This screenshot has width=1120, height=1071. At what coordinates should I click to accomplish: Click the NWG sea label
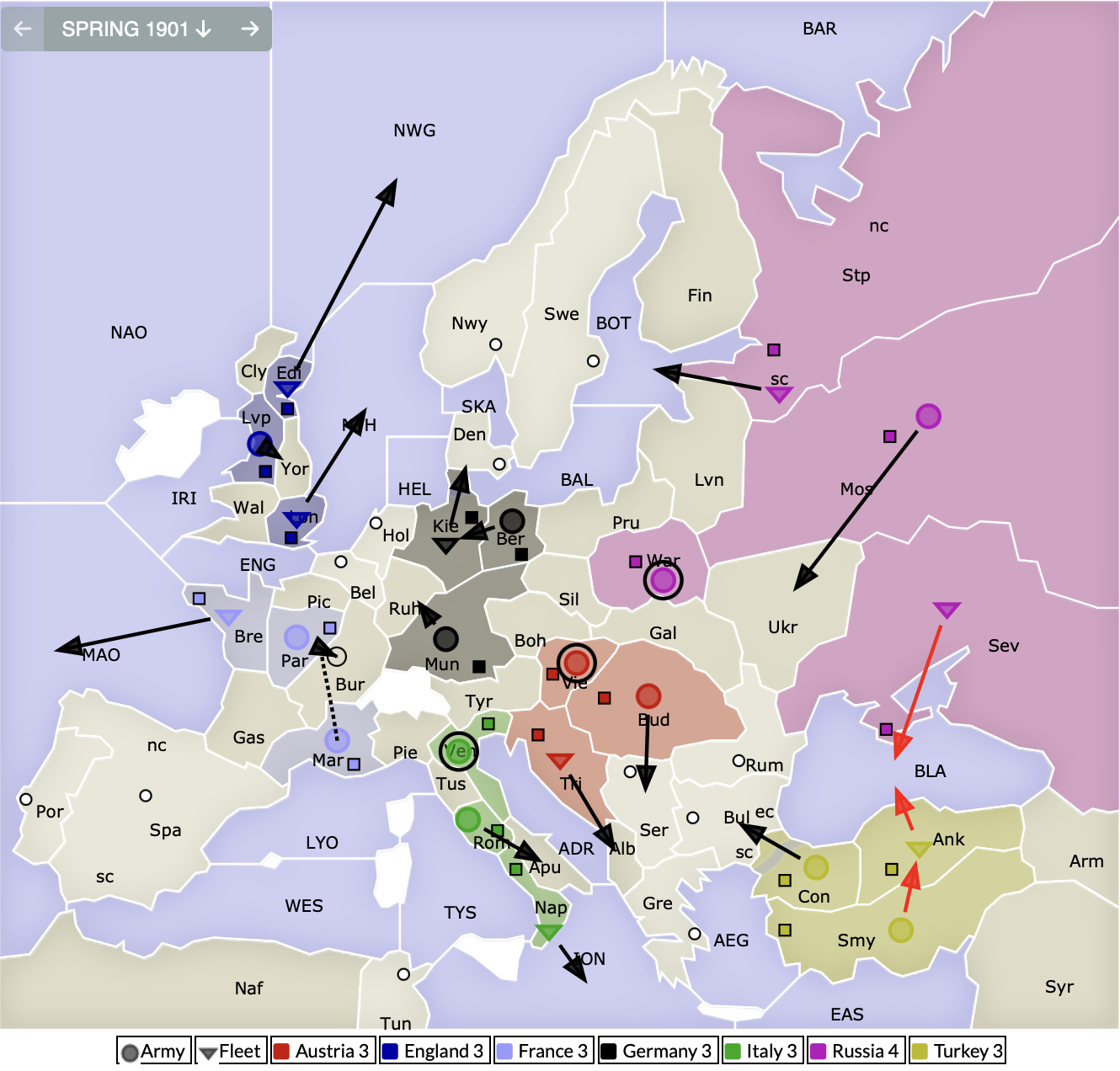(x=414, y=131)
